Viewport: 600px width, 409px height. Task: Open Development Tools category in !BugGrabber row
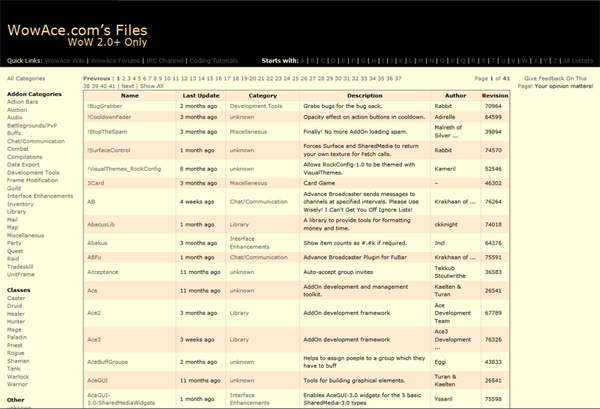click(256, 106)
